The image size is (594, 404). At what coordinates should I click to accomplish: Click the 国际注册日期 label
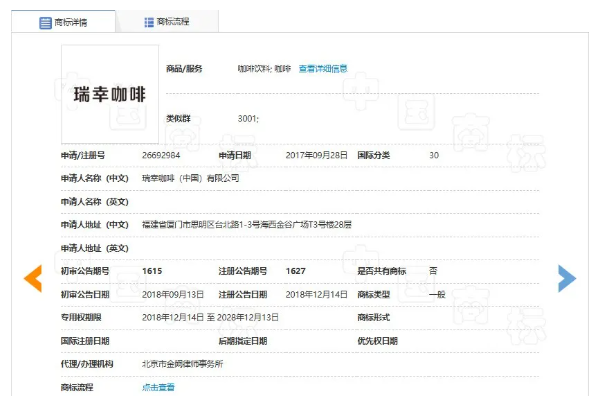pyautogui.click(x=85, y=341)
